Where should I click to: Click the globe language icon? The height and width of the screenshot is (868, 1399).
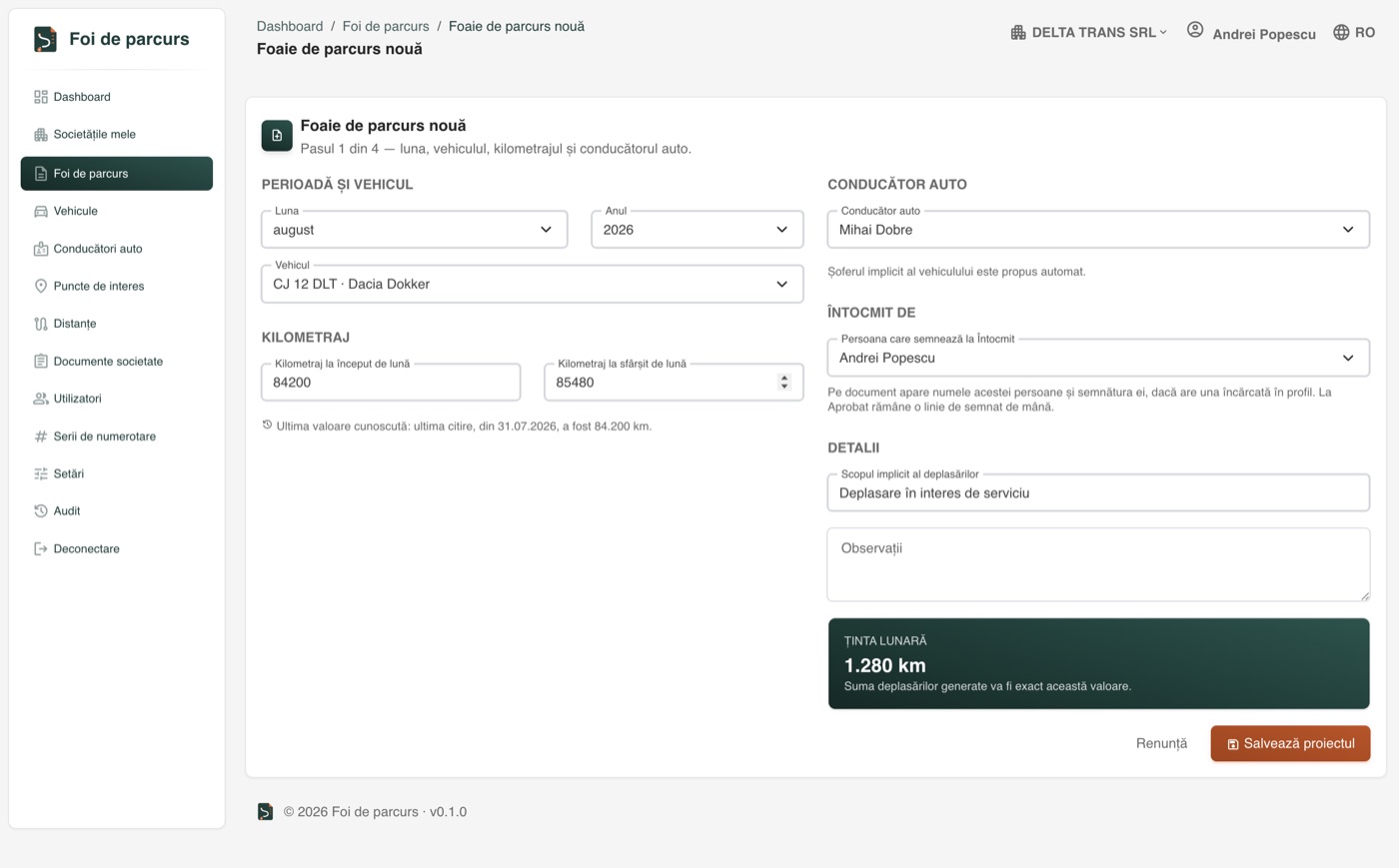tap(1341, 33)
